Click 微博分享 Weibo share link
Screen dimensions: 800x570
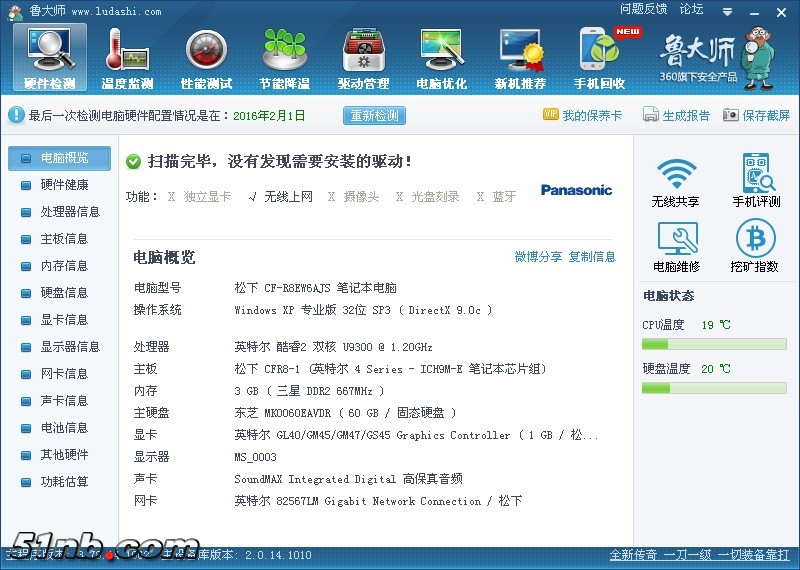[538, 257]
